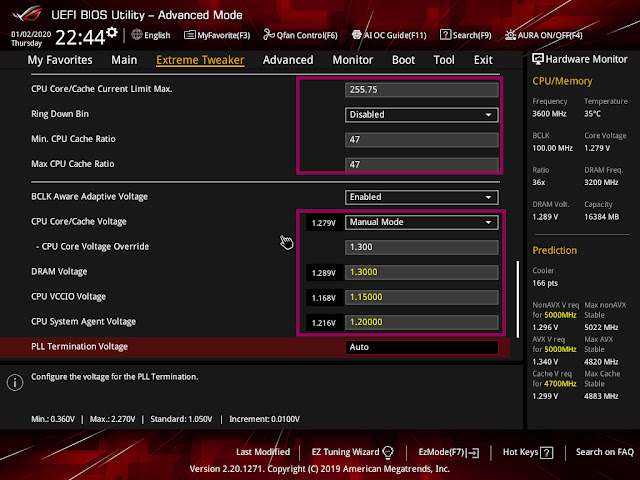Click the Search(F9) question mark icon
Image resolution: width=640 pixels, height=480 pixels.
445,35
